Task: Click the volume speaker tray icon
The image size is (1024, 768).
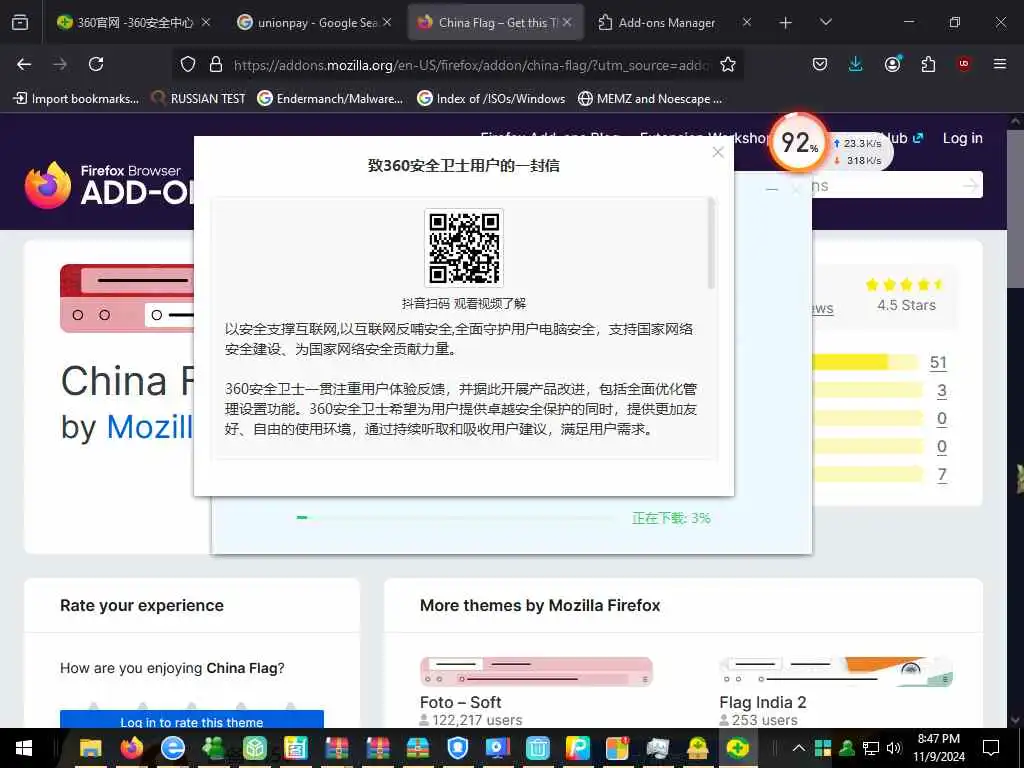Action: tap(894, 748)
